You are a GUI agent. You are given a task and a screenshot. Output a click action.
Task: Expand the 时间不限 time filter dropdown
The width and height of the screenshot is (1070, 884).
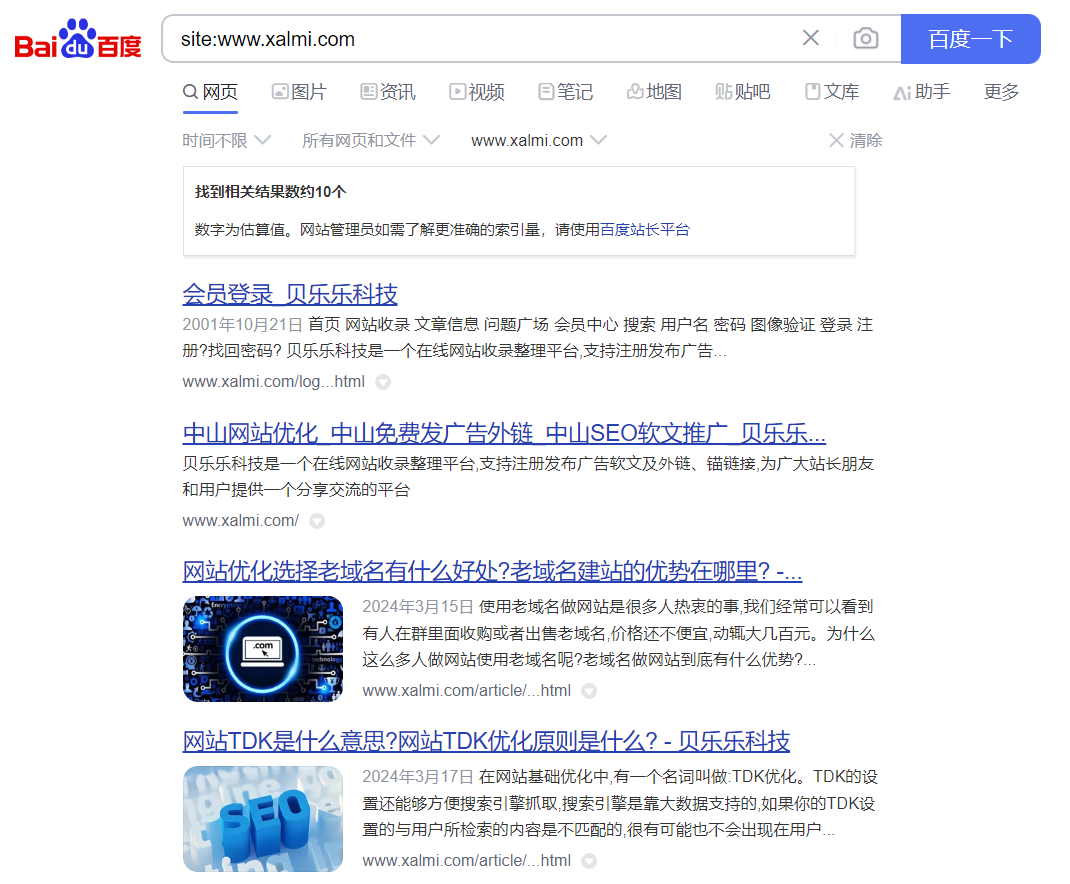(x=227, y=141)
